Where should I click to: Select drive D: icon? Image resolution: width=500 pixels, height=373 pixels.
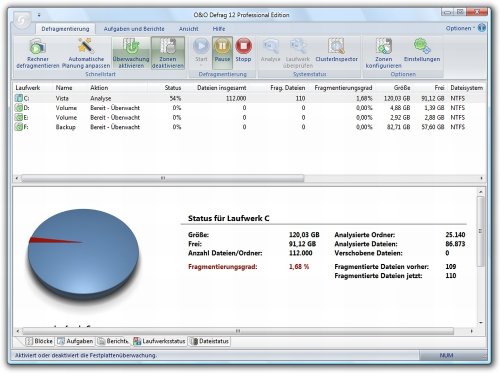[x=19, y=108]
